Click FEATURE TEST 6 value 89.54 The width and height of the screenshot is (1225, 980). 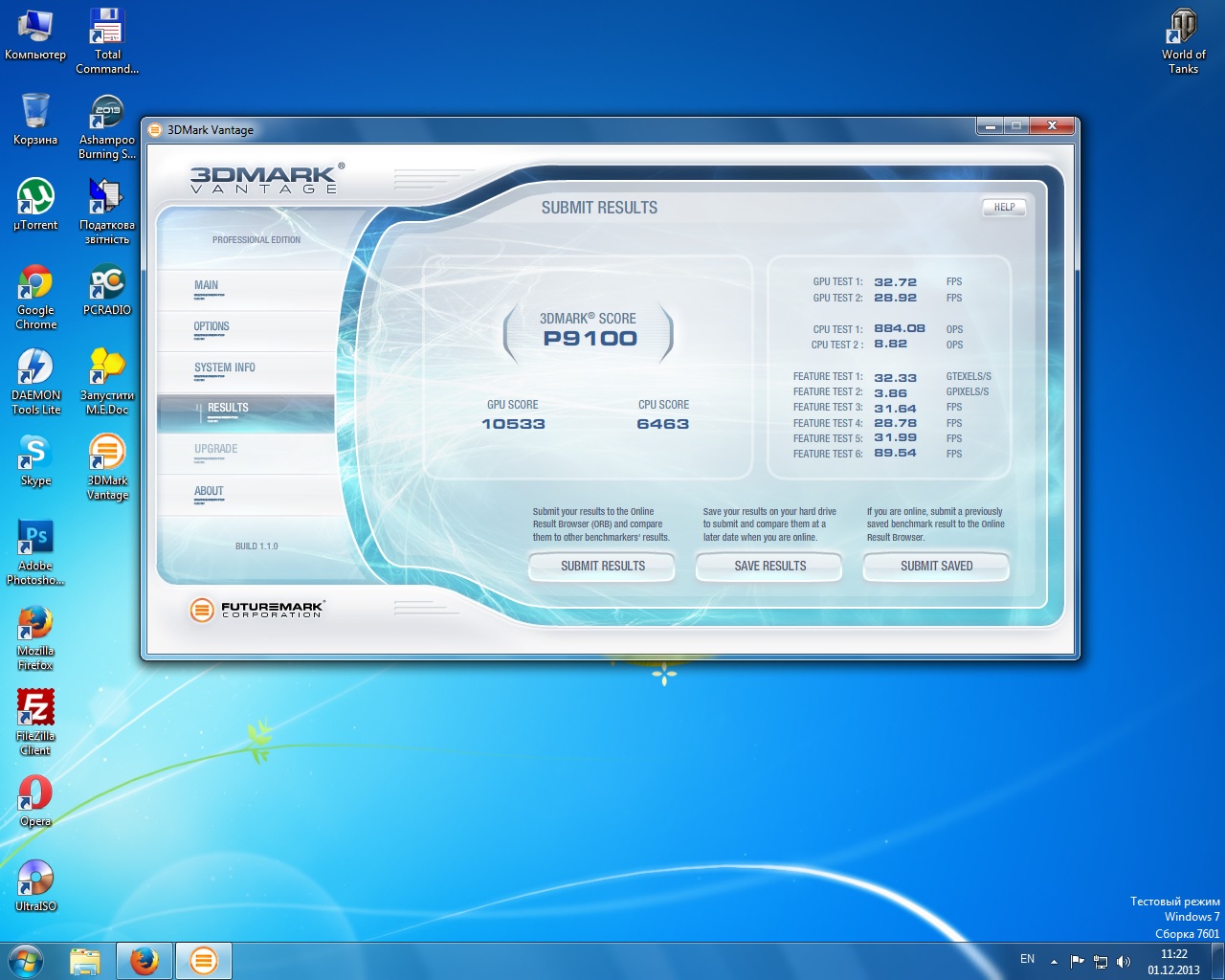895,454
